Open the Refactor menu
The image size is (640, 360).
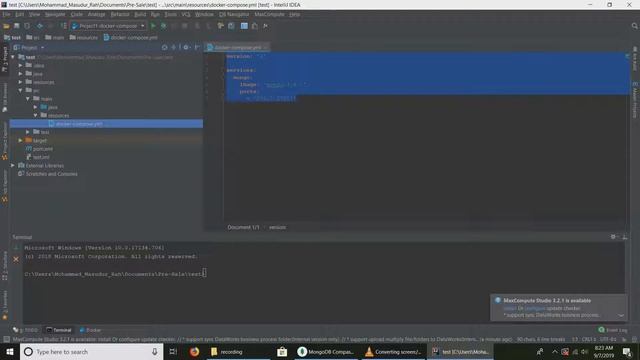pos(120,14)
